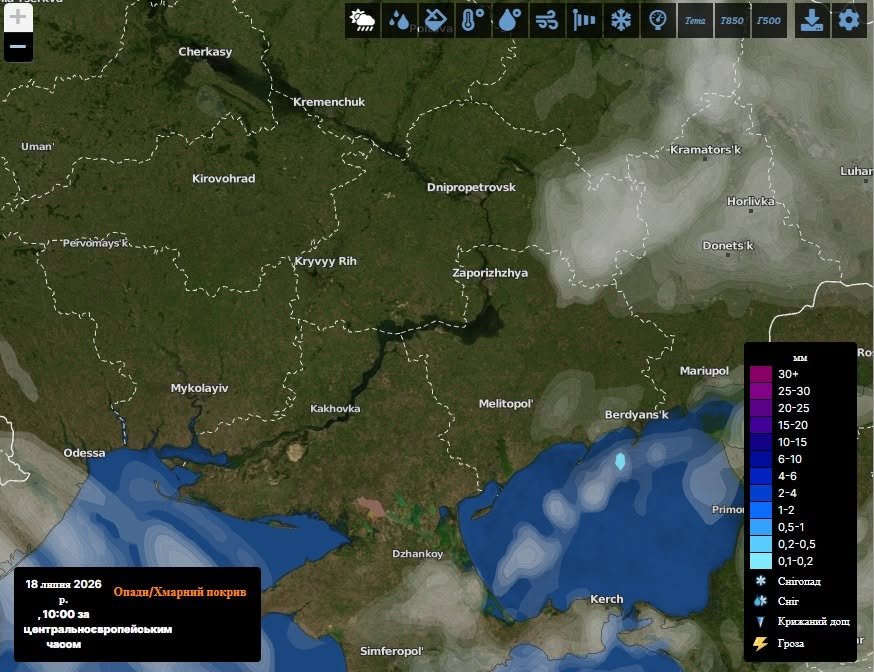Screen dimensions: 874x672
Task: Select the precipitation/cloud cover layer icon
Action: (362, 21)
